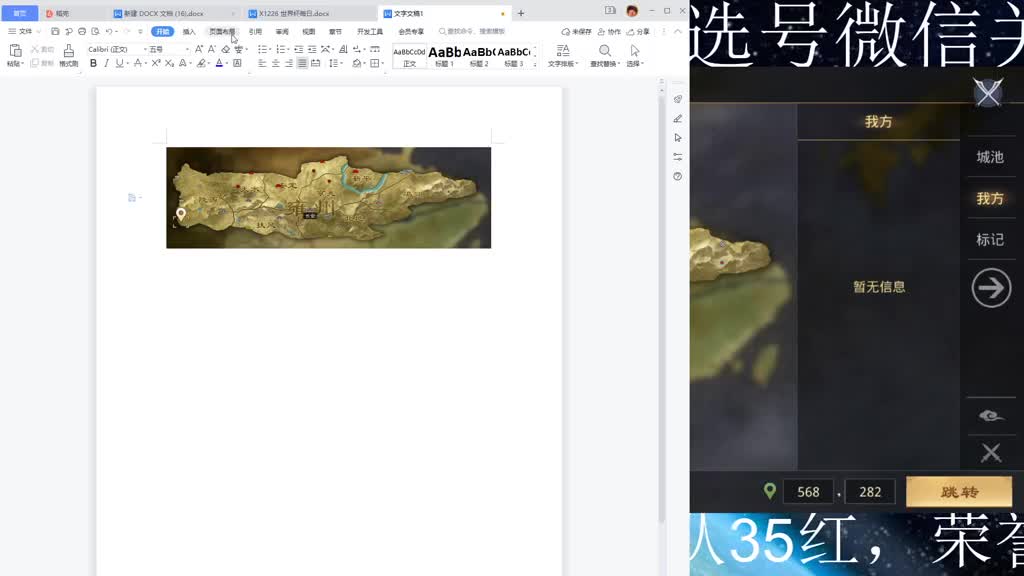Click the clear formatting eraser icon
The image size is (1024, 576).
[225, 49]
